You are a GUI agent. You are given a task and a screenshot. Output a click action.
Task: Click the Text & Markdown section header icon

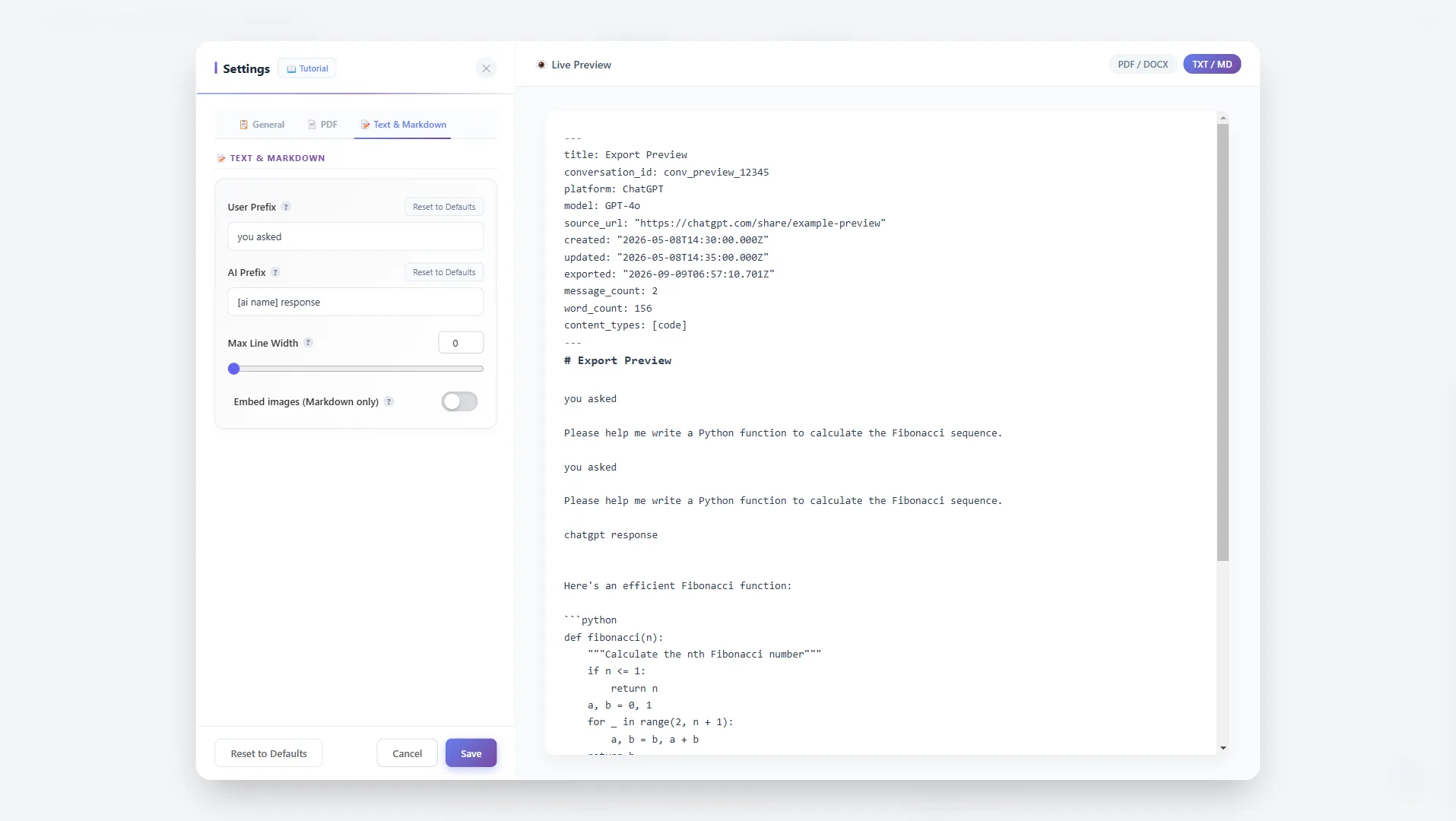click(221, 158)
